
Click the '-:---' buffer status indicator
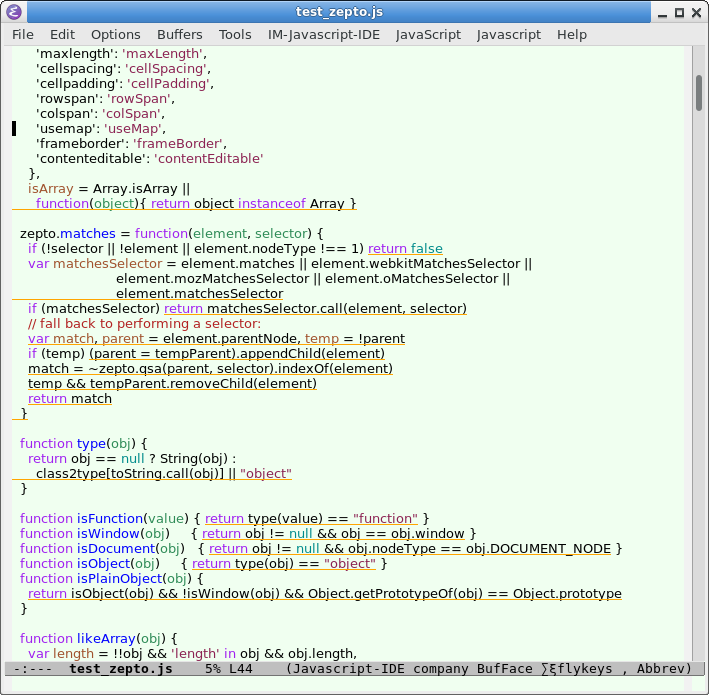point(33,669)
